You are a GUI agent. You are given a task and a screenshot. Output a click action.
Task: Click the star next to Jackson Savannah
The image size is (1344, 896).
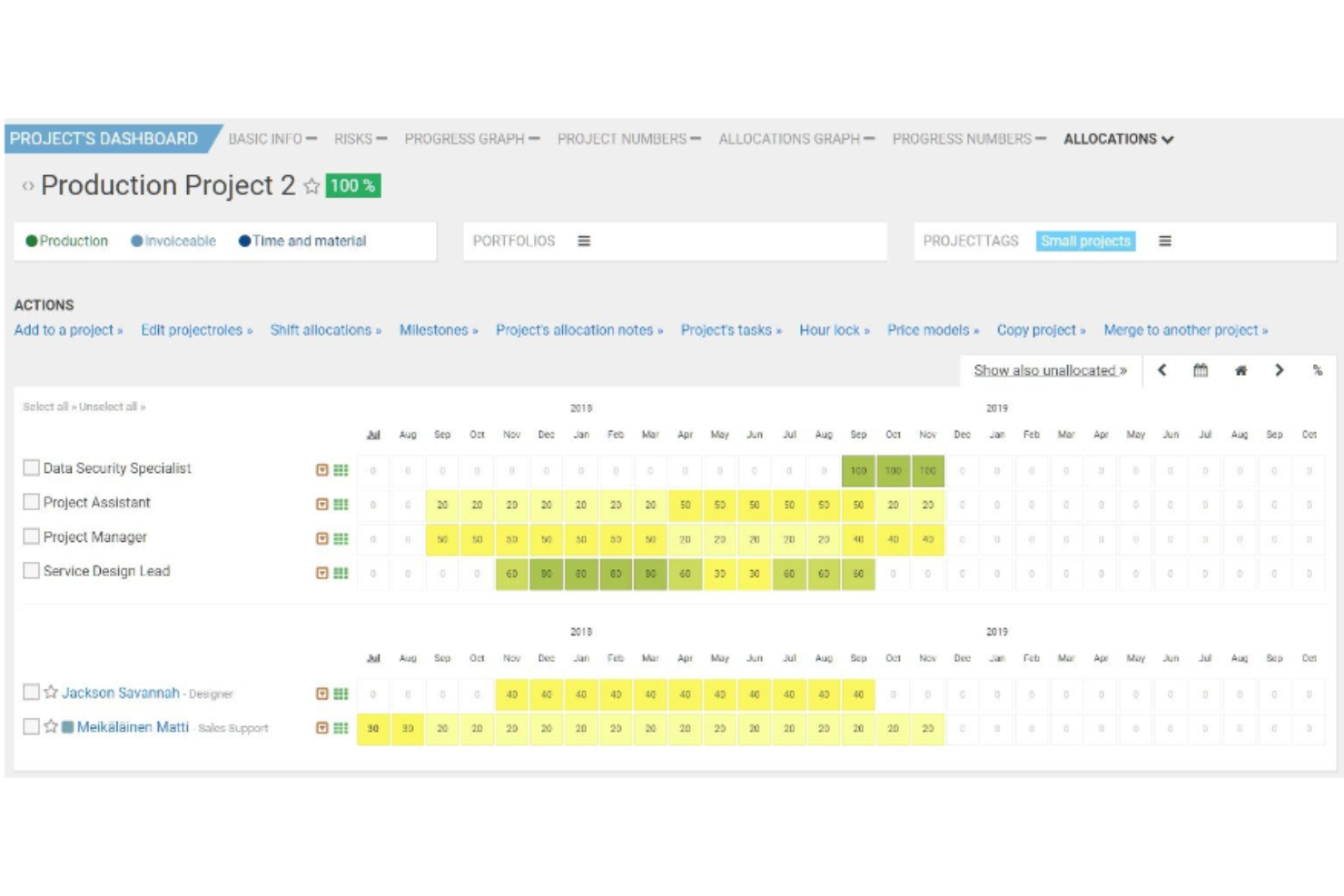click(x=51, y=693)
